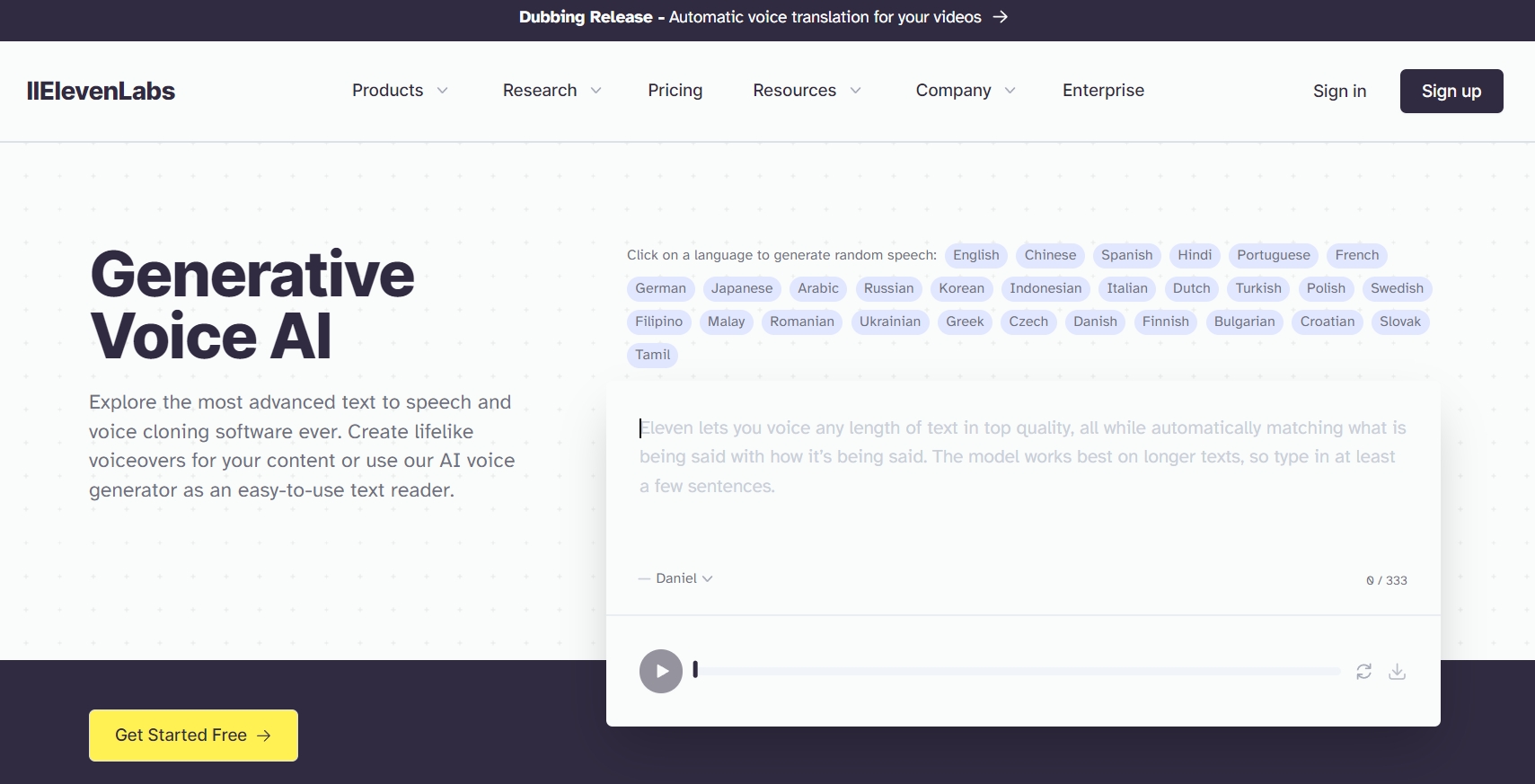The width and height of the screenshot is (1535, 784).
Task: Generate speech in Japanese
Action: [742, 288]
